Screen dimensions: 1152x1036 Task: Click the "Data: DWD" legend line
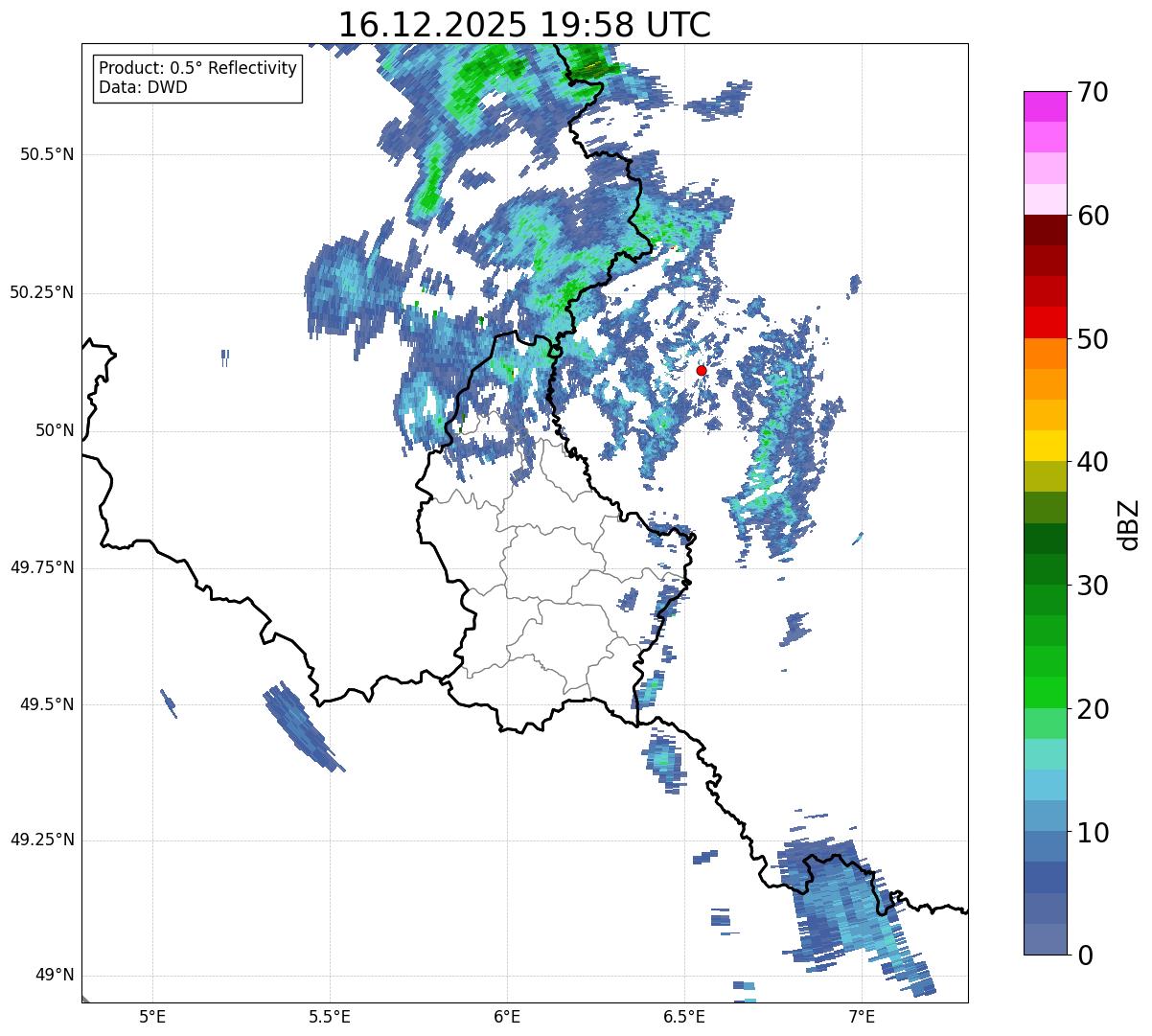coord(144,87)
